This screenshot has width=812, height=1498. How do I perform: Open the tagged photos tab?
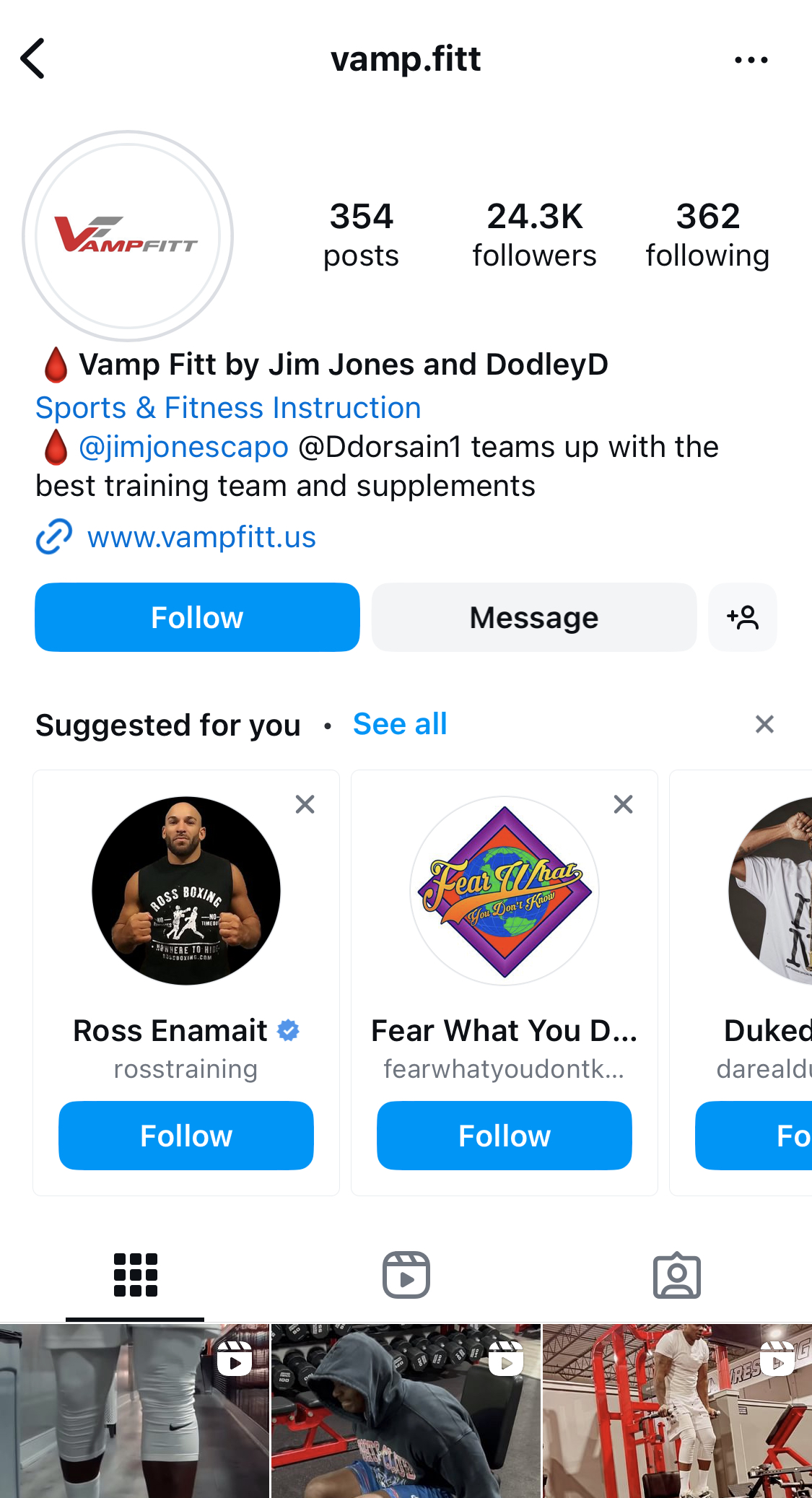(676, 1276)
